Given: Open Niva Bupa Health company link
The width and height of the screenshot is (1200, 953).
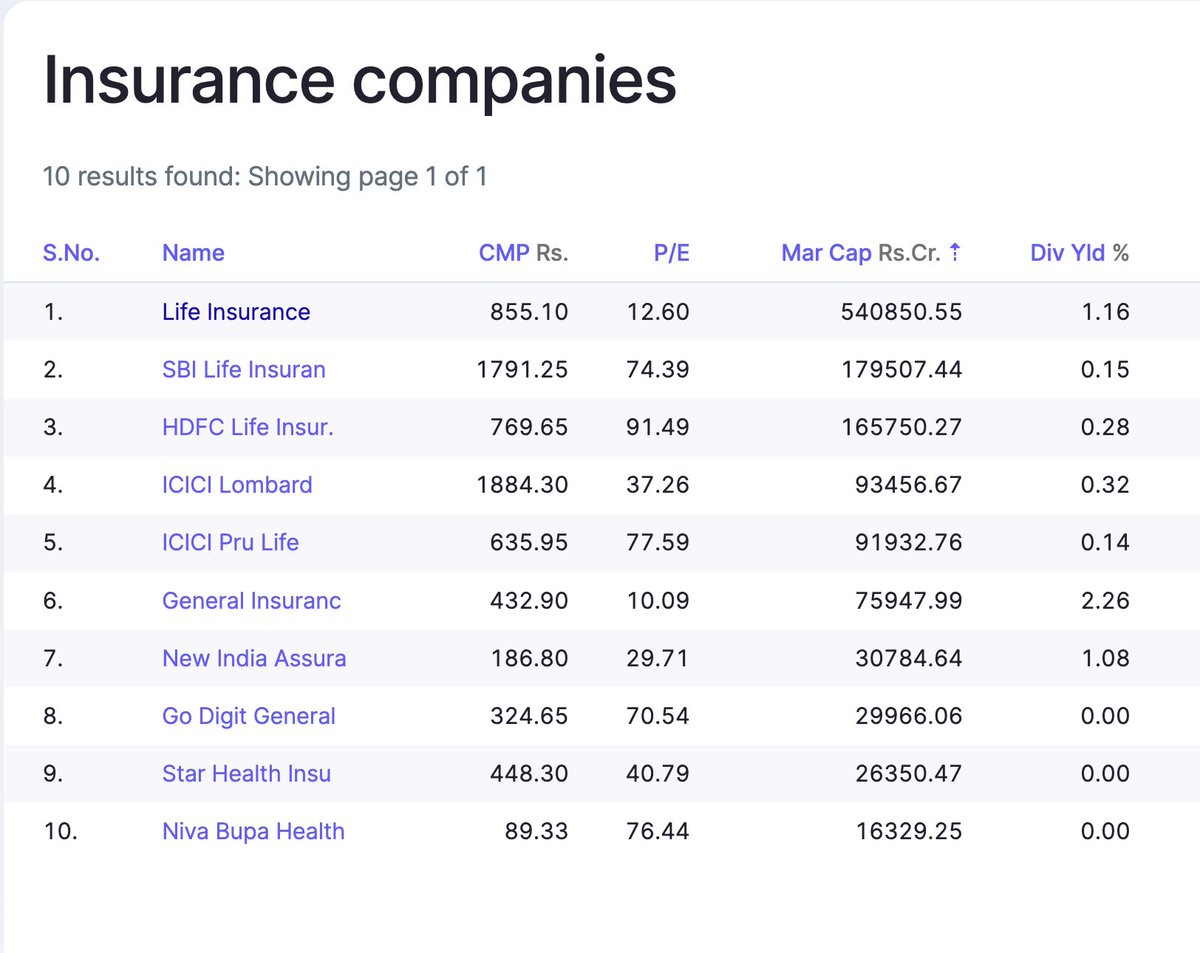Looking at the screenshot, I should (253, 832).
